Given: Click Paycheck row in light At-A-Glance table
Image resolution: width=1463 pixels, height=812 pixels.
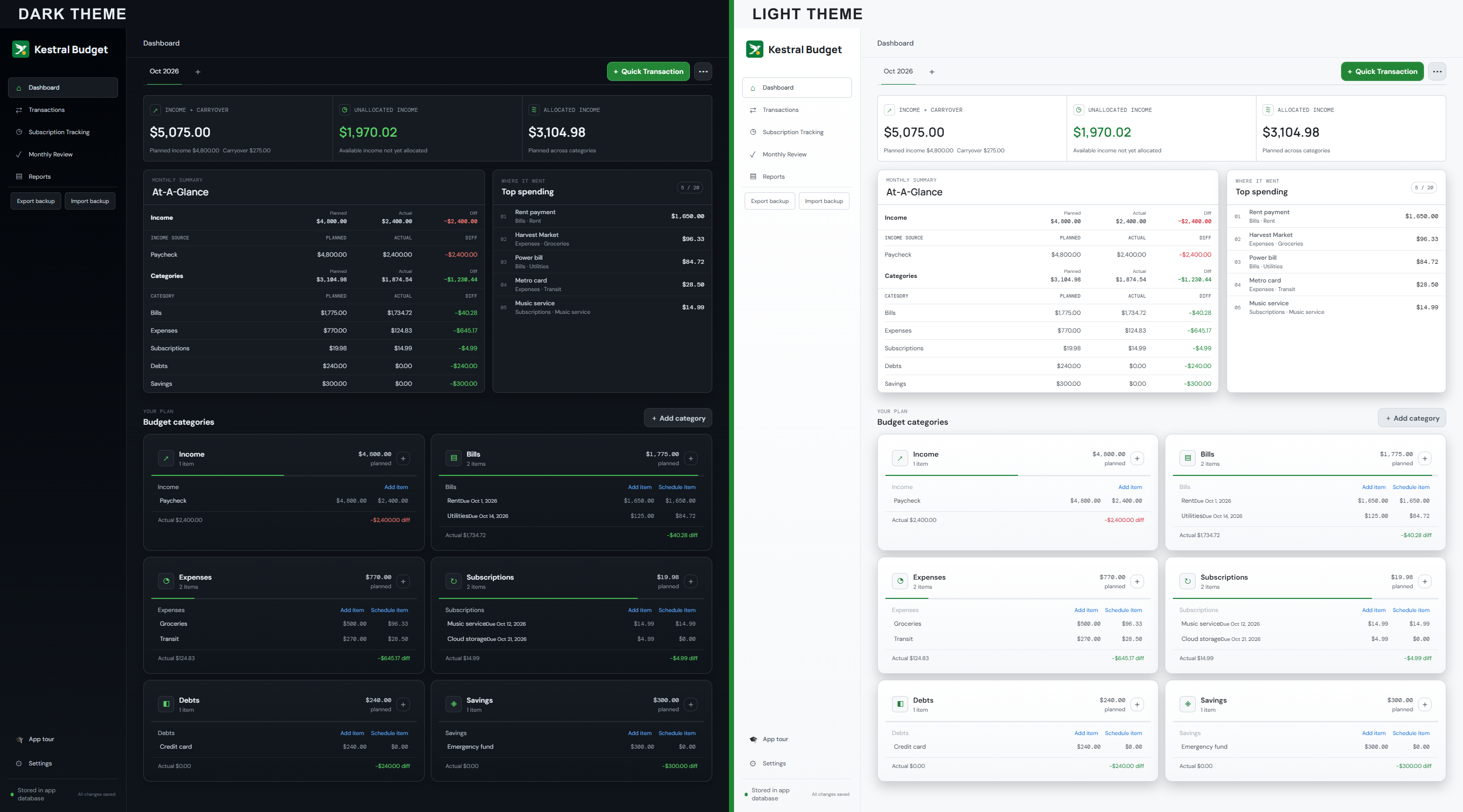Looking at the screenshot, I should coord(1048,255).
